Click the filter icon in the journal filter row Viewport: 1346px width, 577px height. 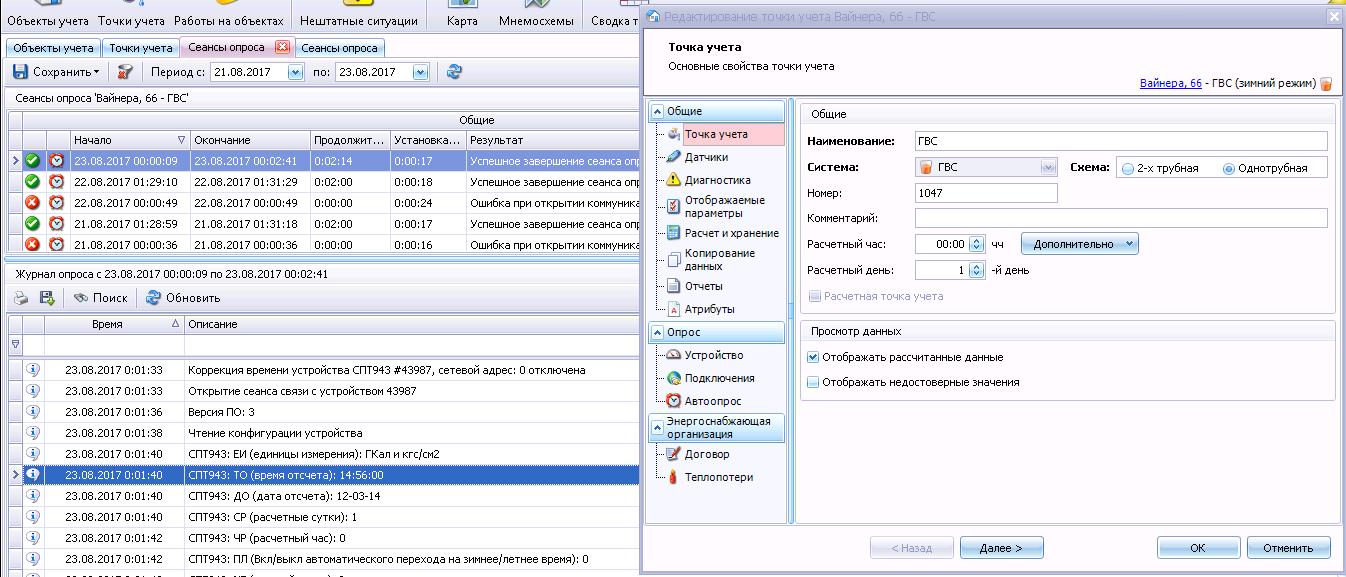coord(15,344)
